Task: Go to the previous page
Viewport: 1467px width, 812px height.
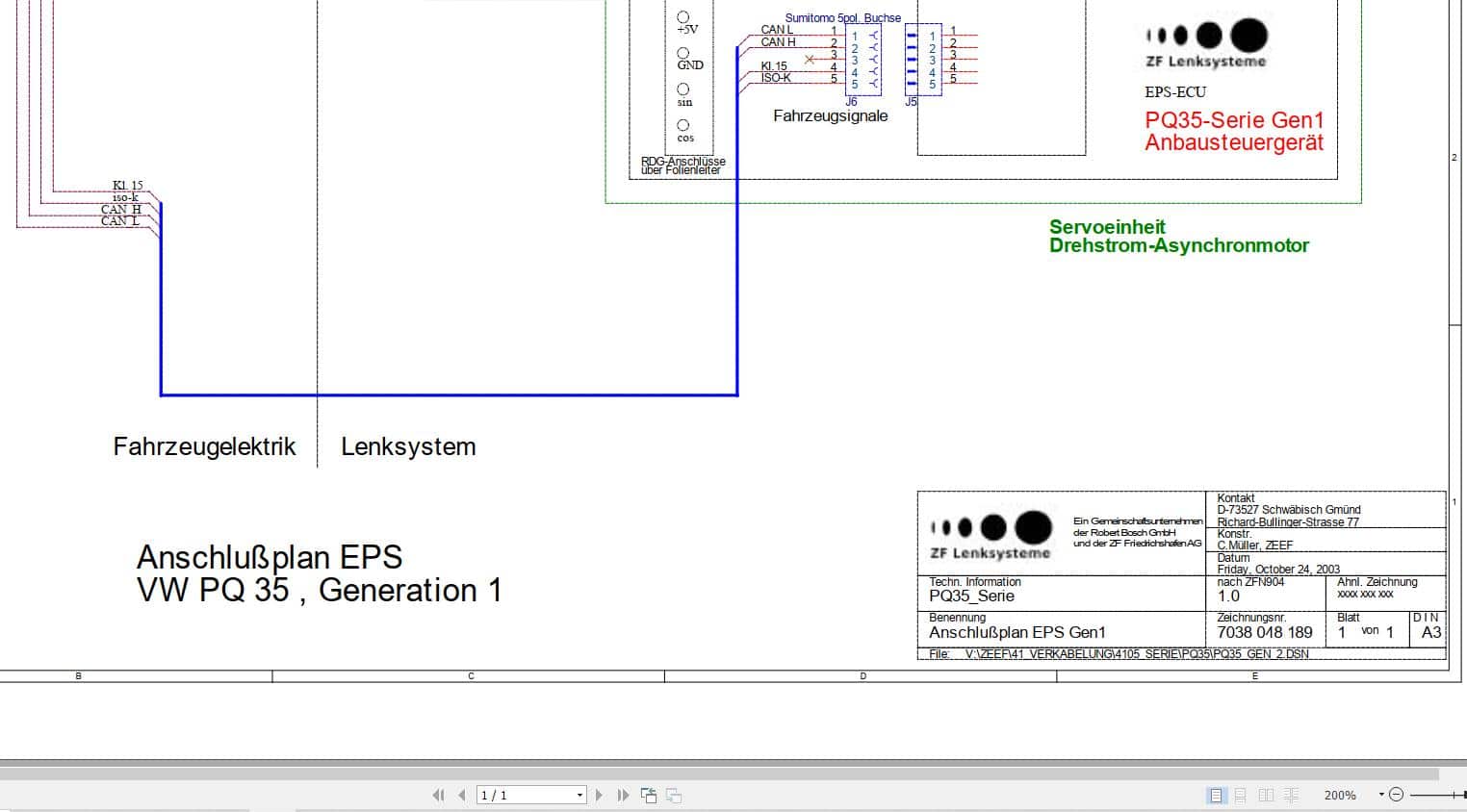Action: tap(462, 795)
